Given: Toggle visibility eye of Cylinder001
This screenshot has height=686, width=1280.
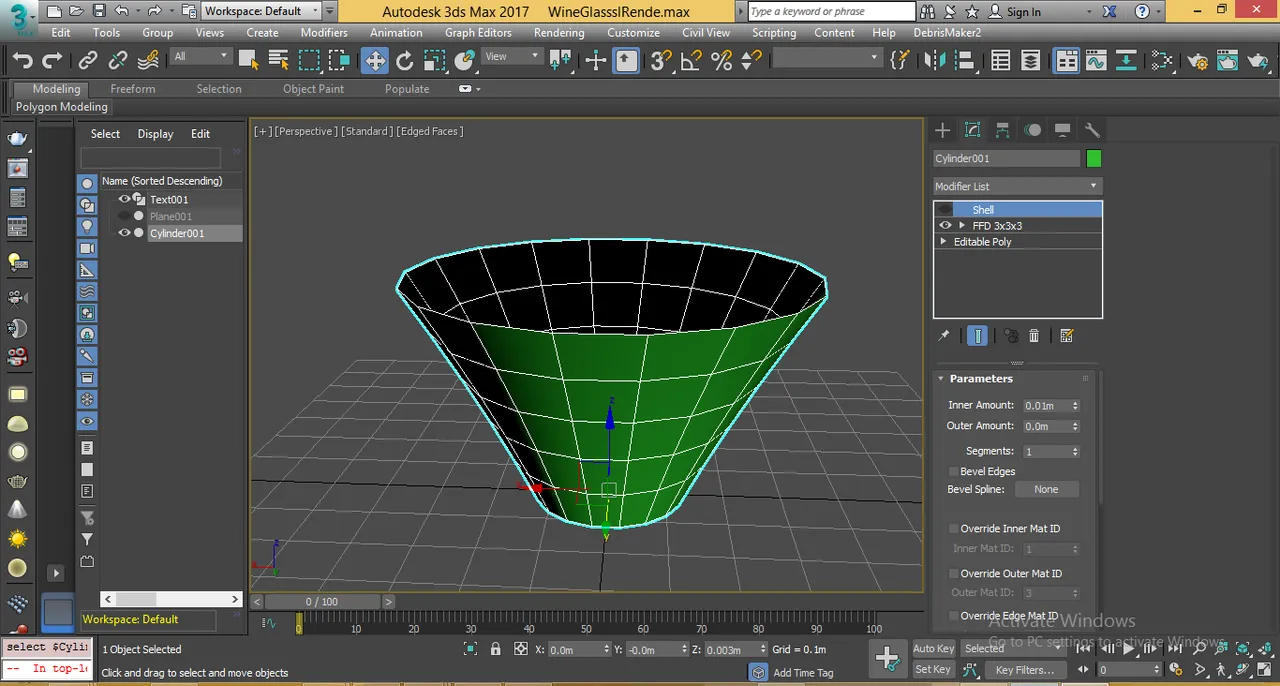Looking at the screenshot, I should [x=124, y=233].
